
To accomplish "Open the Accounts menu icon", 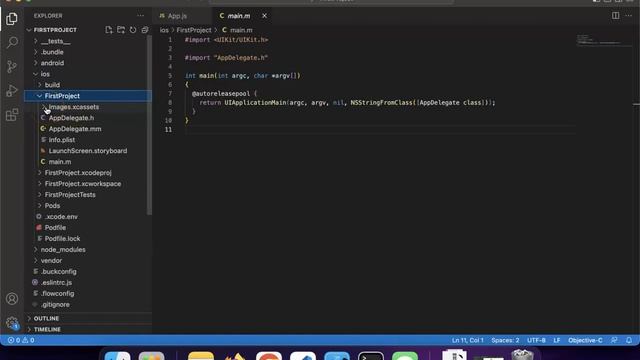I will 12,299.
